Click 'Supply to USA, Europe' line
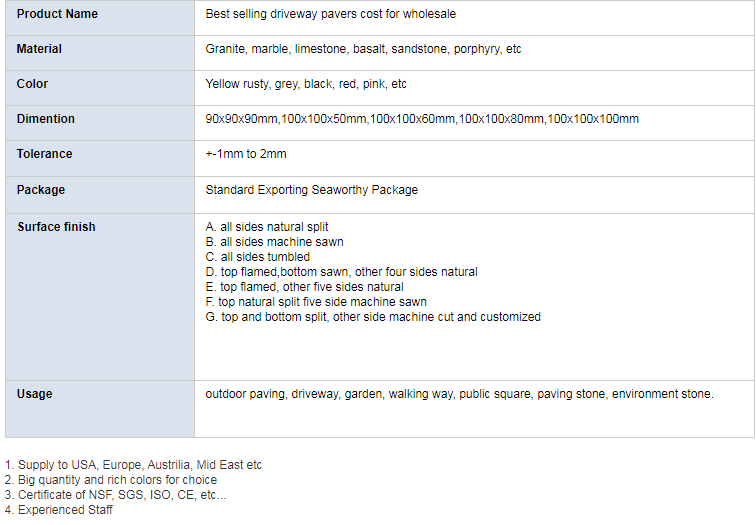The height and width of the screenshot is (525, 756). click(x=133, y=465)
